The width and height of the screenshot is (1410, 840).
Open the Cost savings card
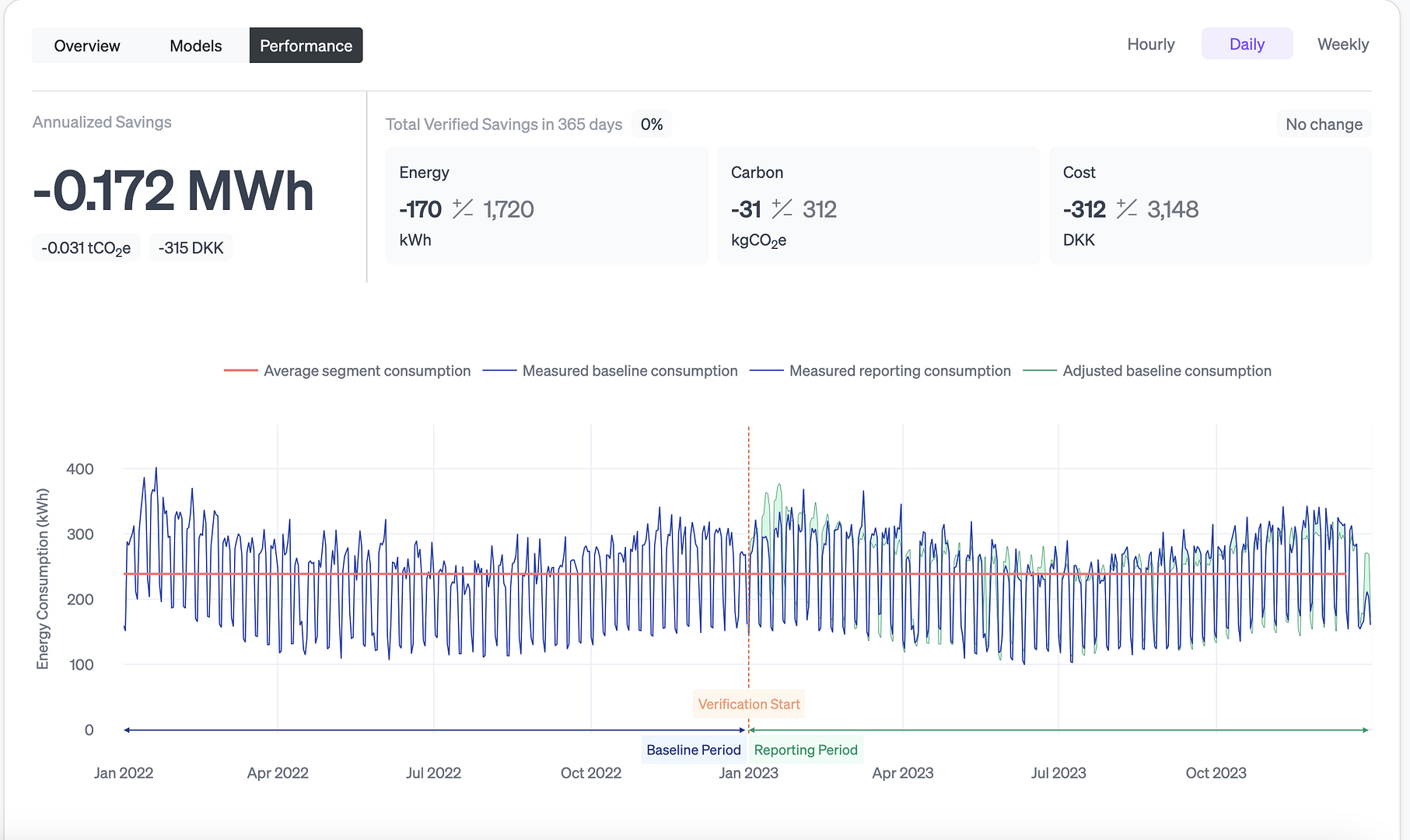tap(1210, 205)
